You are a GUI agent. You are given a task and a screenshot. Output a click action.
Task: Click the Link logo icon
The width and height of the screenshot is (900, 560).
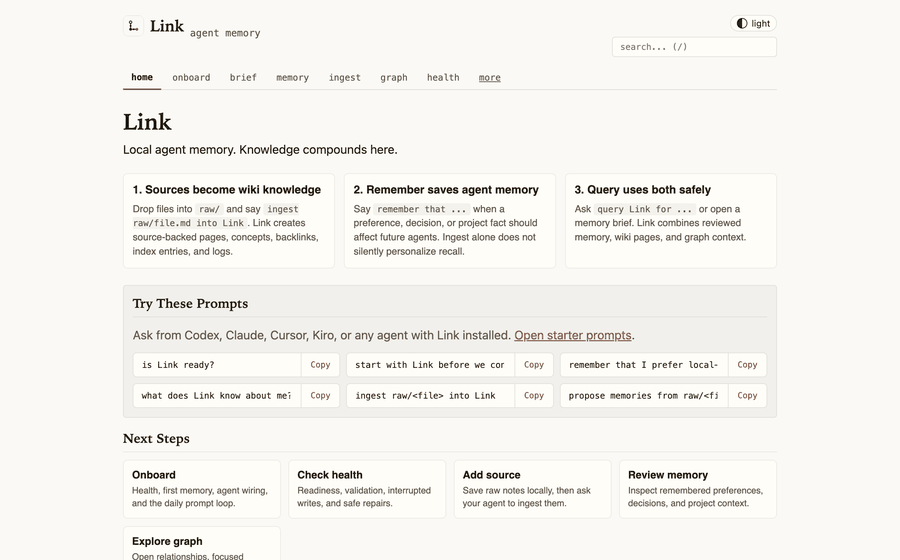(133, 26)
